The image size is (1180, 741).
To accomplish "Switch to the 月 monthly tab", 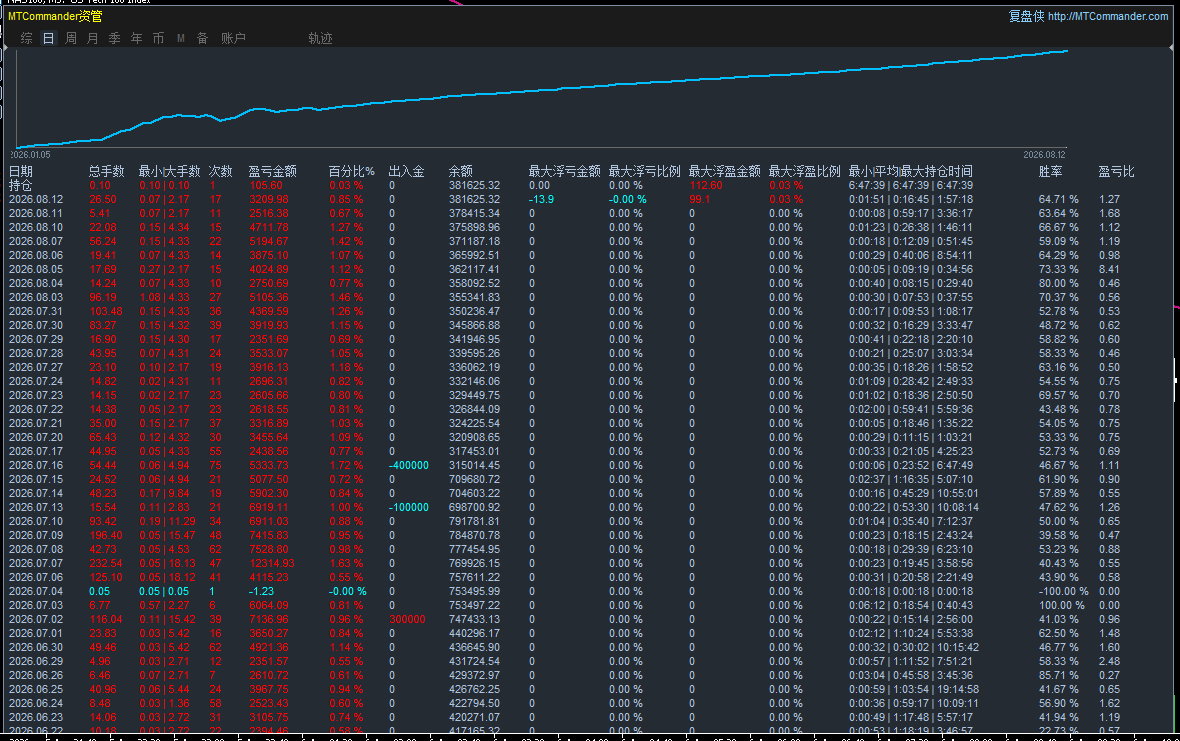I will point(93,38).
